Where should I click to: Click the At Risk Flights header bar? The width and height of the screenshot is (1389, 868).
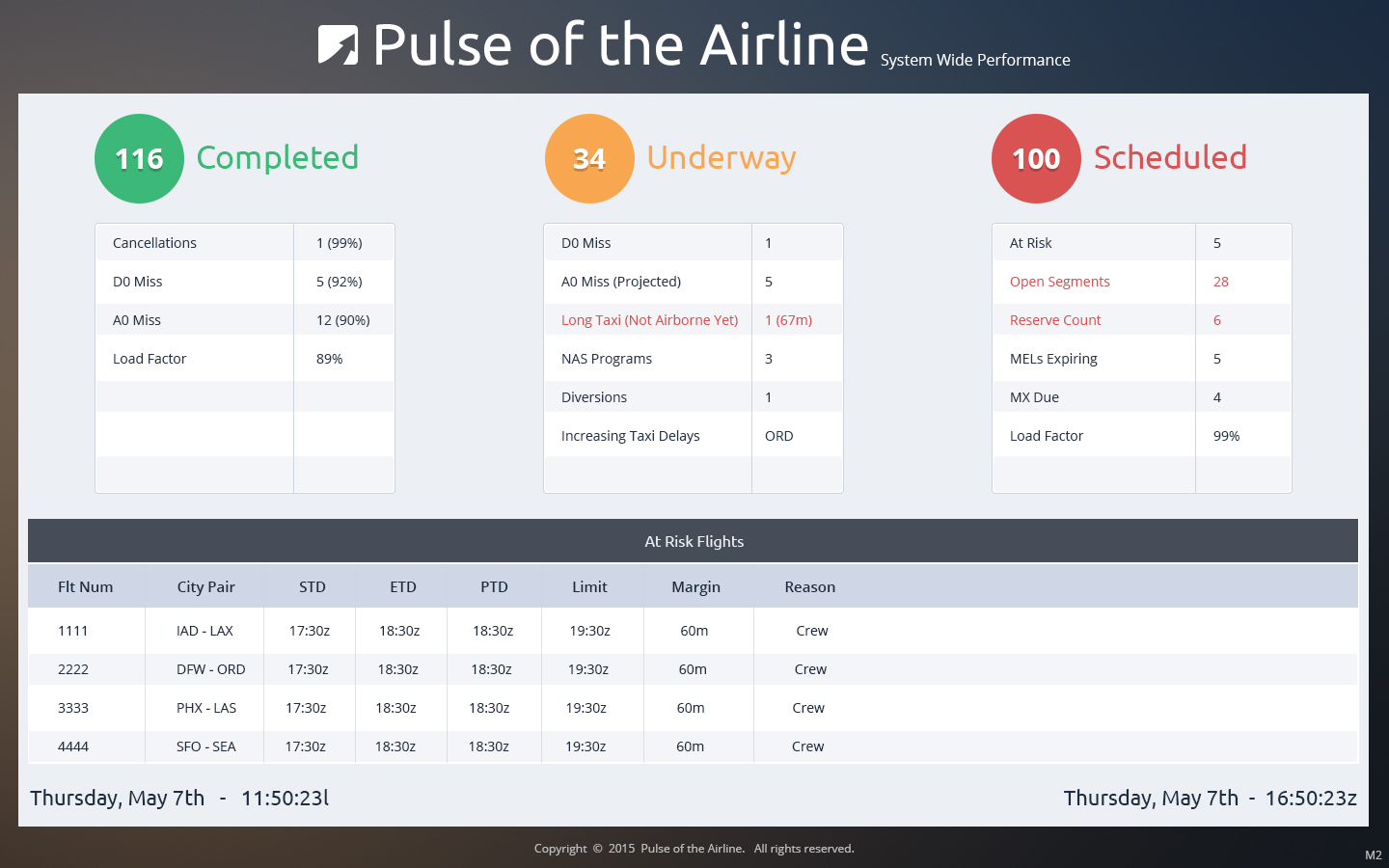click(x=693, y=541)
